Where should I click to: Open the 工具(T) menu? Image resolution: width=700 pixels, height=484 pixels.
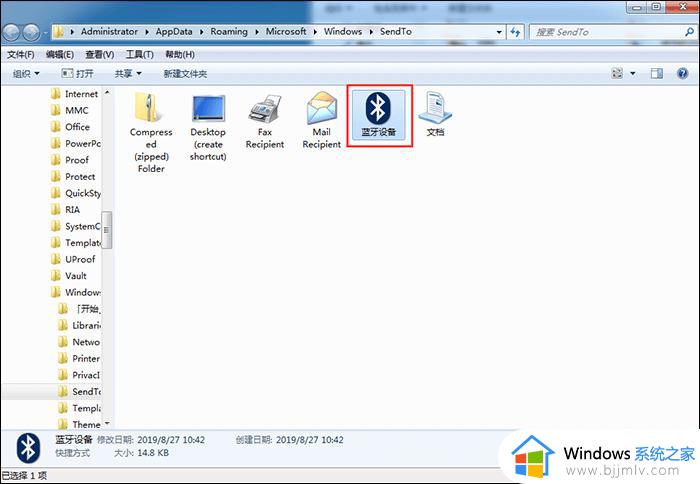point(139,54)
